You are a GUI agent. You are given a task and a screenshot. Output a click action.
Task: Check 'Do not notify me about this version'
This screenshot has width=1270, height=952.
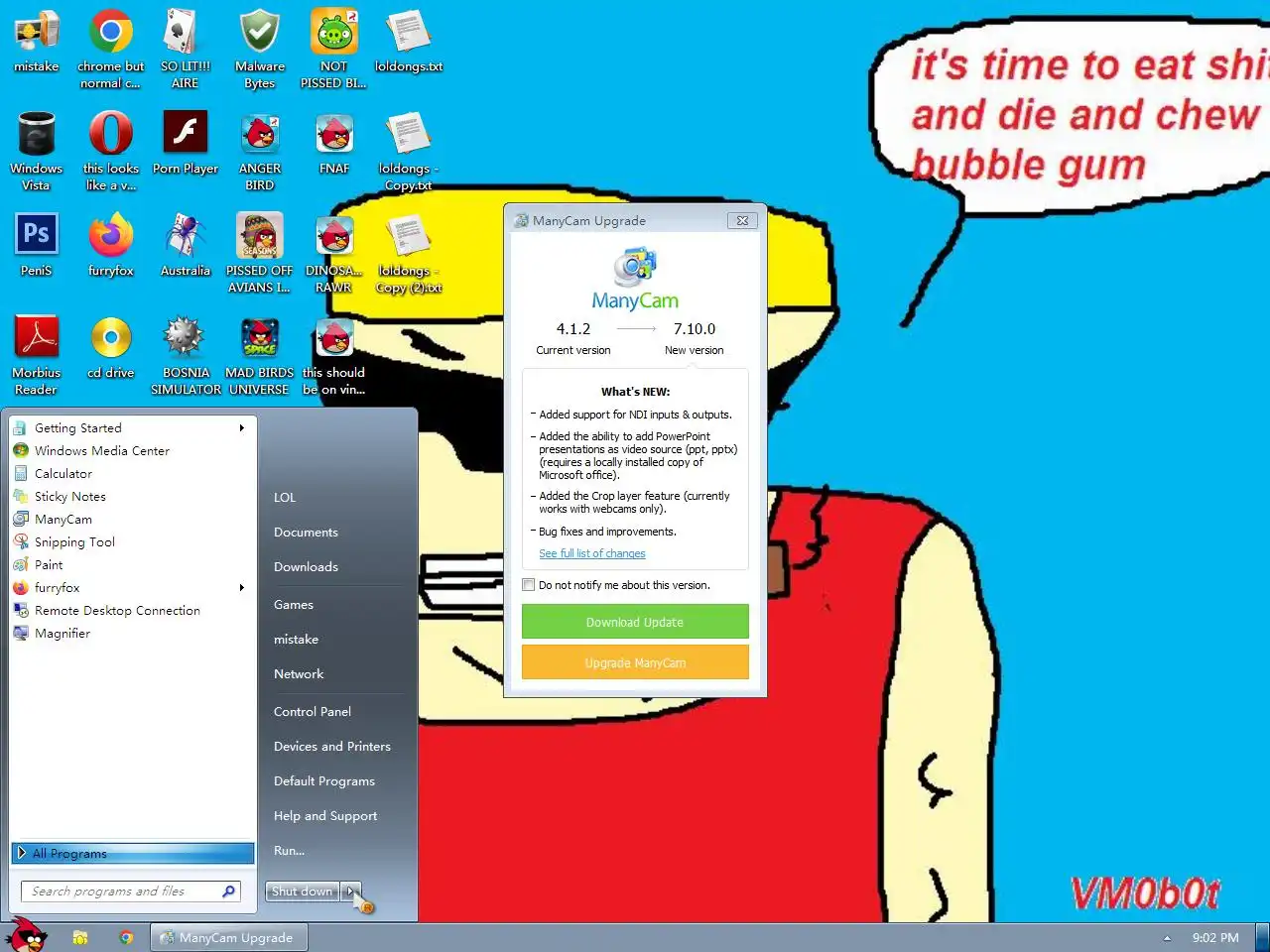pyautogui.click(x=529, y=585)
